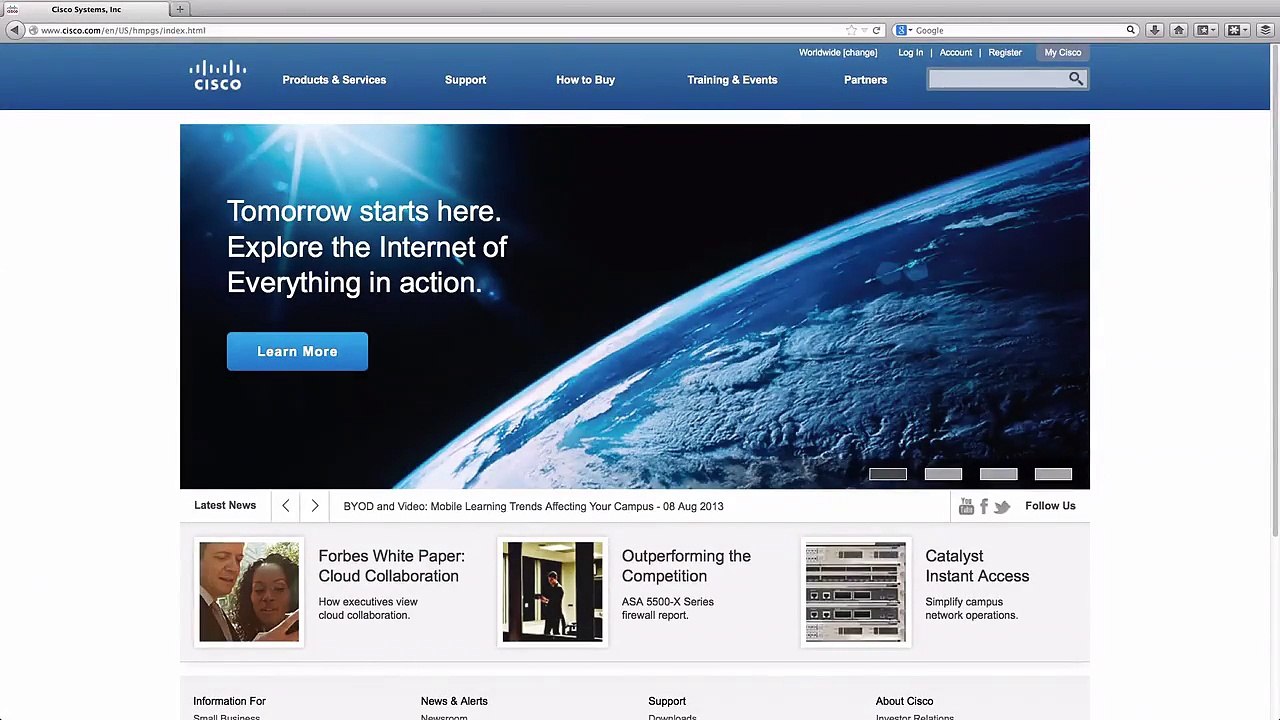
Task: Show previous Latest News item arrow
Action: pos(286,506)
